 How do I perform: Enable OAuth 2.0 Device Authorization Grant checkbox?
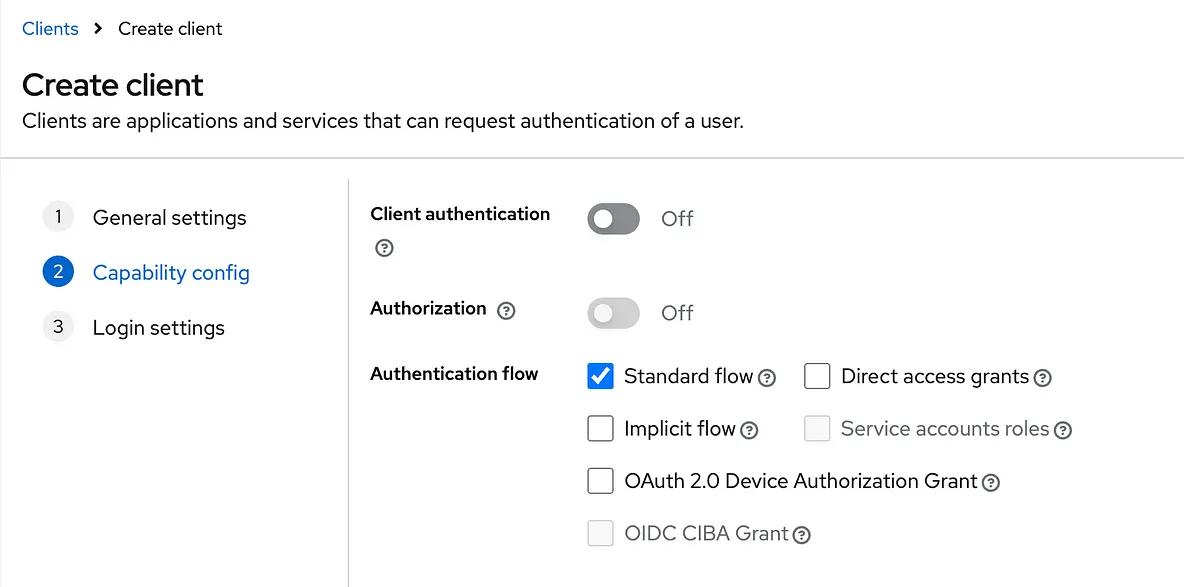click(600, 480)
